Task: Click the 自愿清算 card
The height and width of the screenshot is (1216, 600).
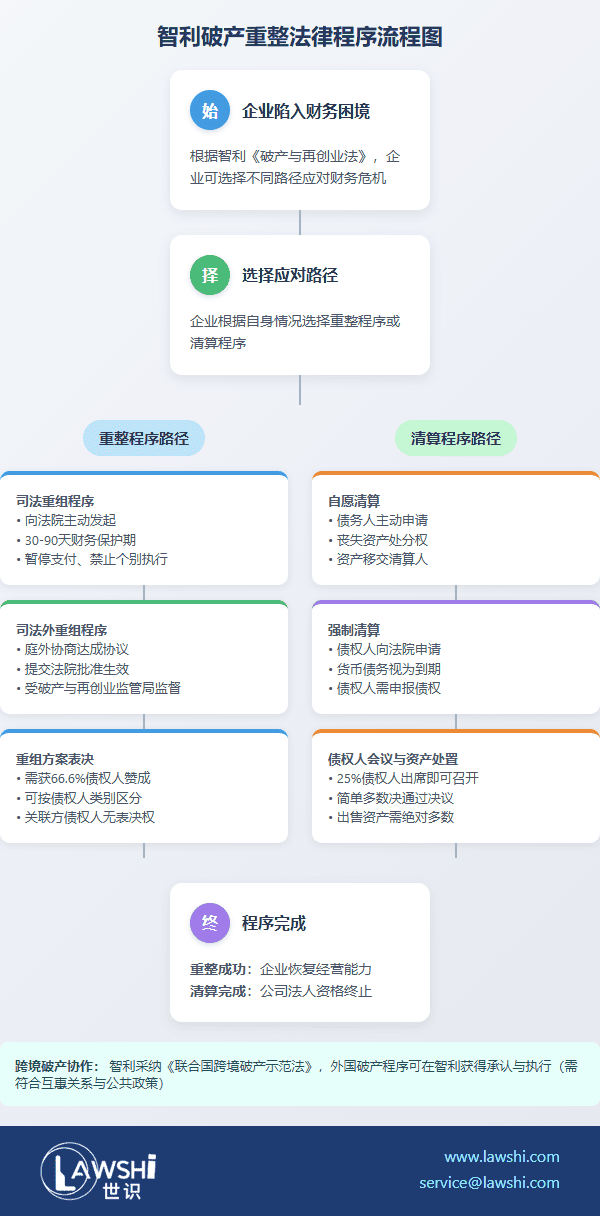Action: (x=456, y=529)
